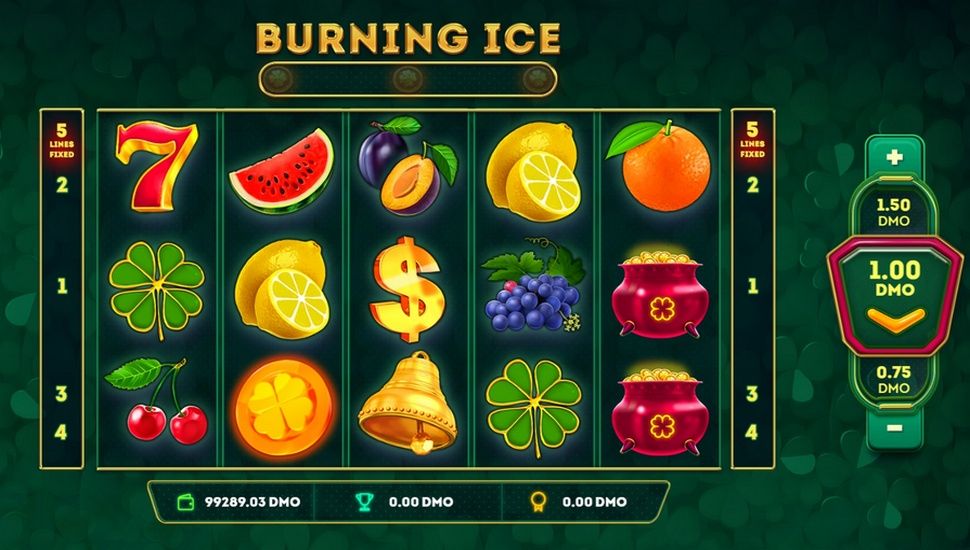Click the gold ribbon award icon
The image size is (970, 550).
pyautogui.click(x=538, y=502)
